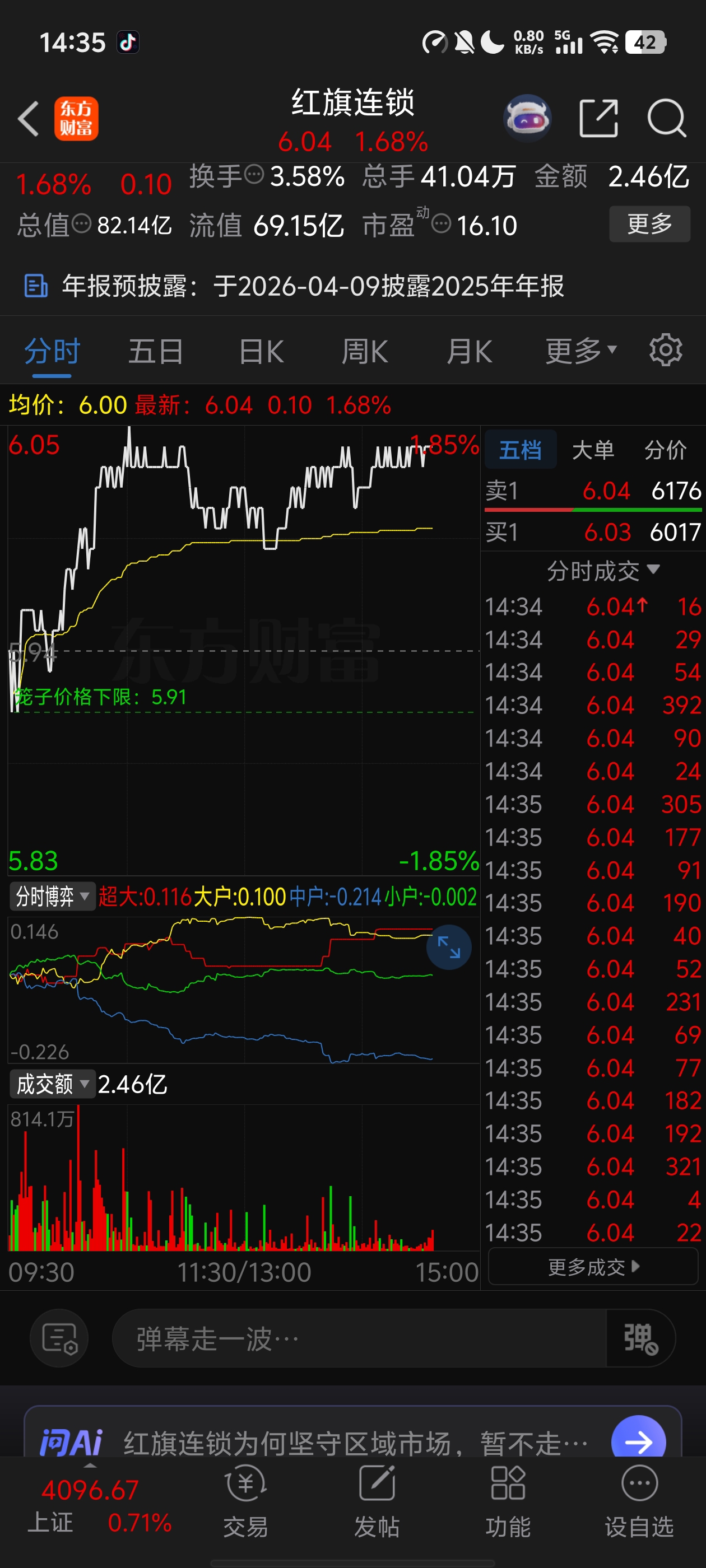
Task: Tap the 红旗连锁 stock title
Action: click(x=352, y=102)
